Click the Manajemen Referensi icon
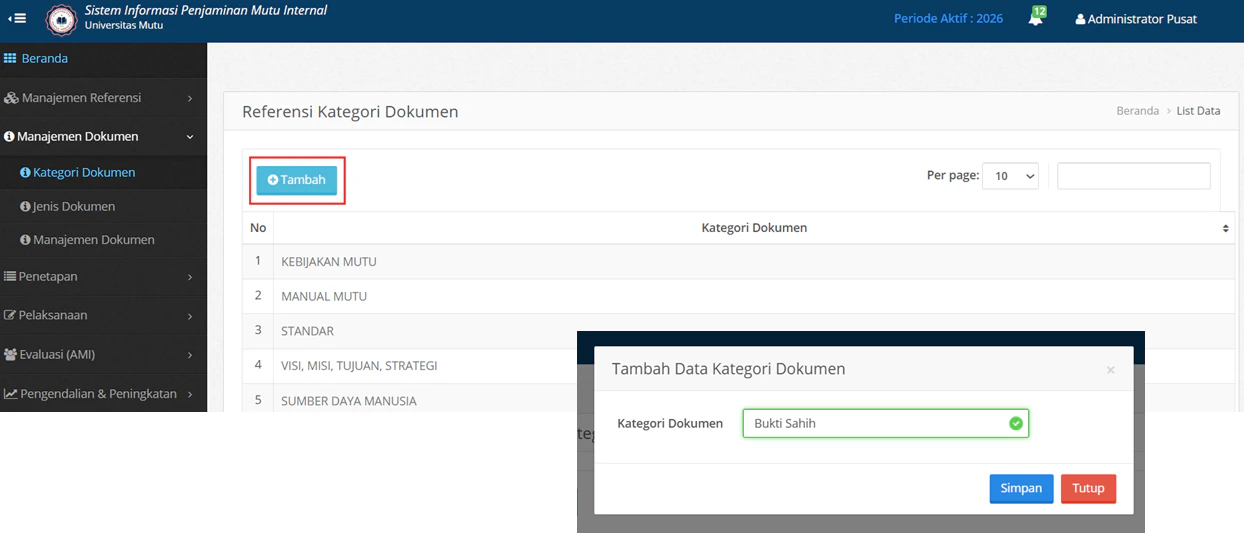The width and height of the screenshot is (1244, 533). [x=11, y=98]
